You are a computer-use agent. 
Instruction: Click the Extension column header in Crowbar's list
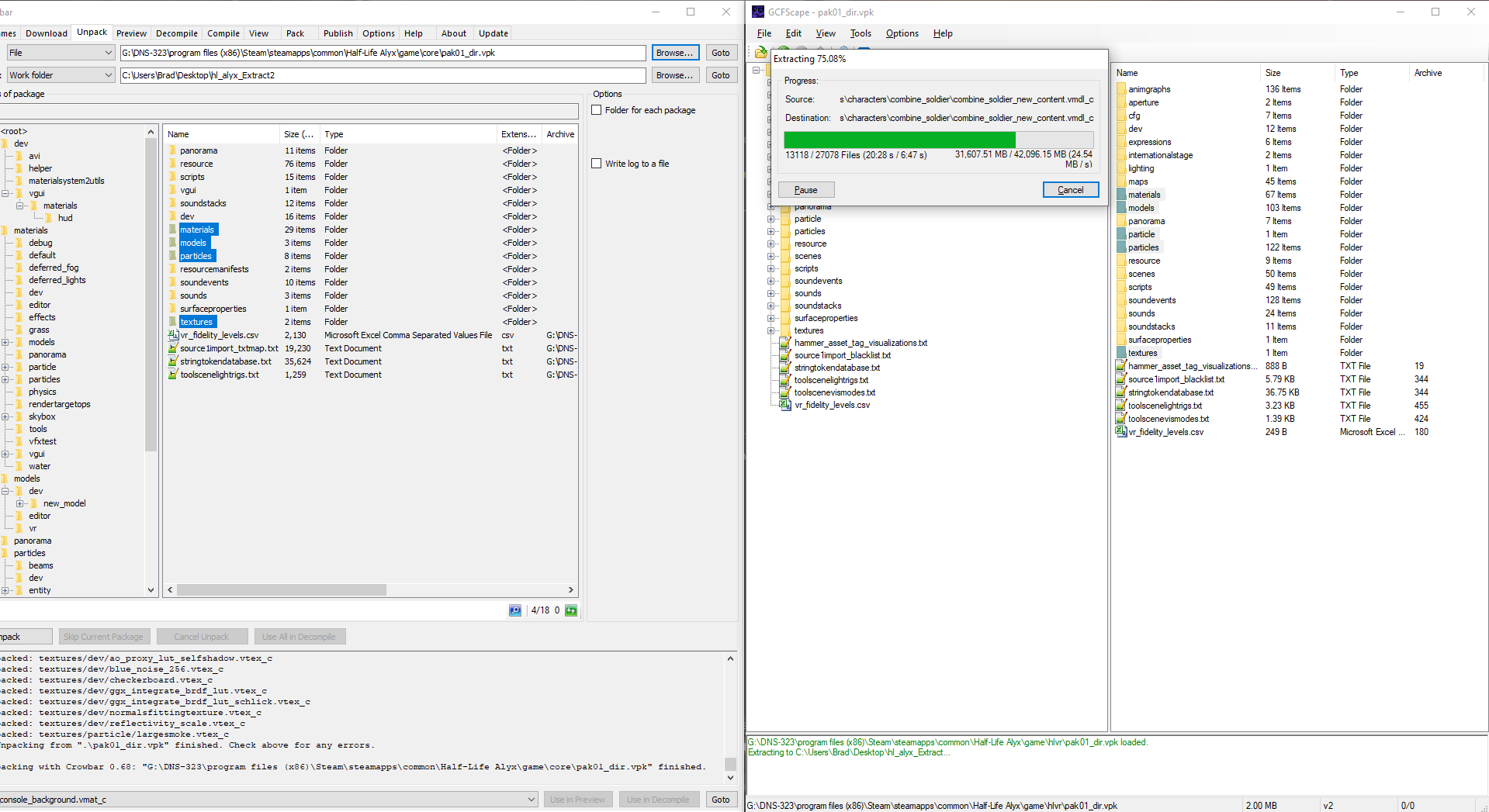tap(518, 134)
